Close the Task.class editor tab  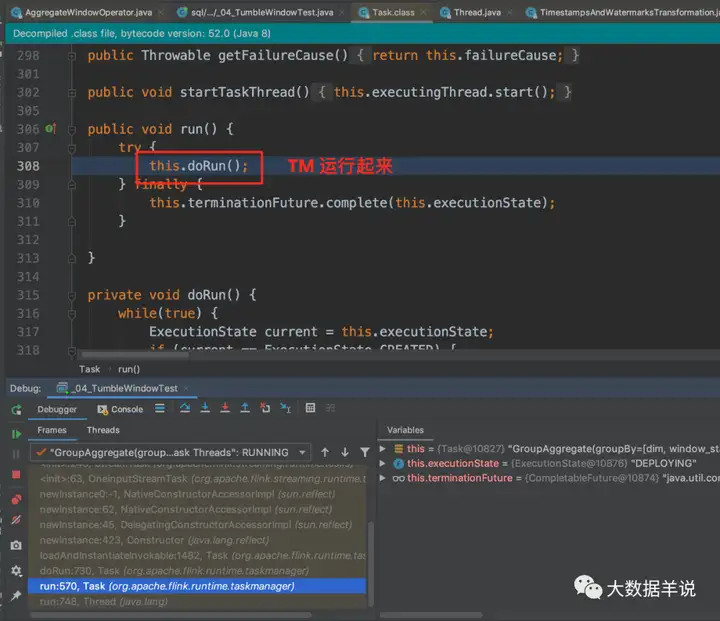click(424, 12)
